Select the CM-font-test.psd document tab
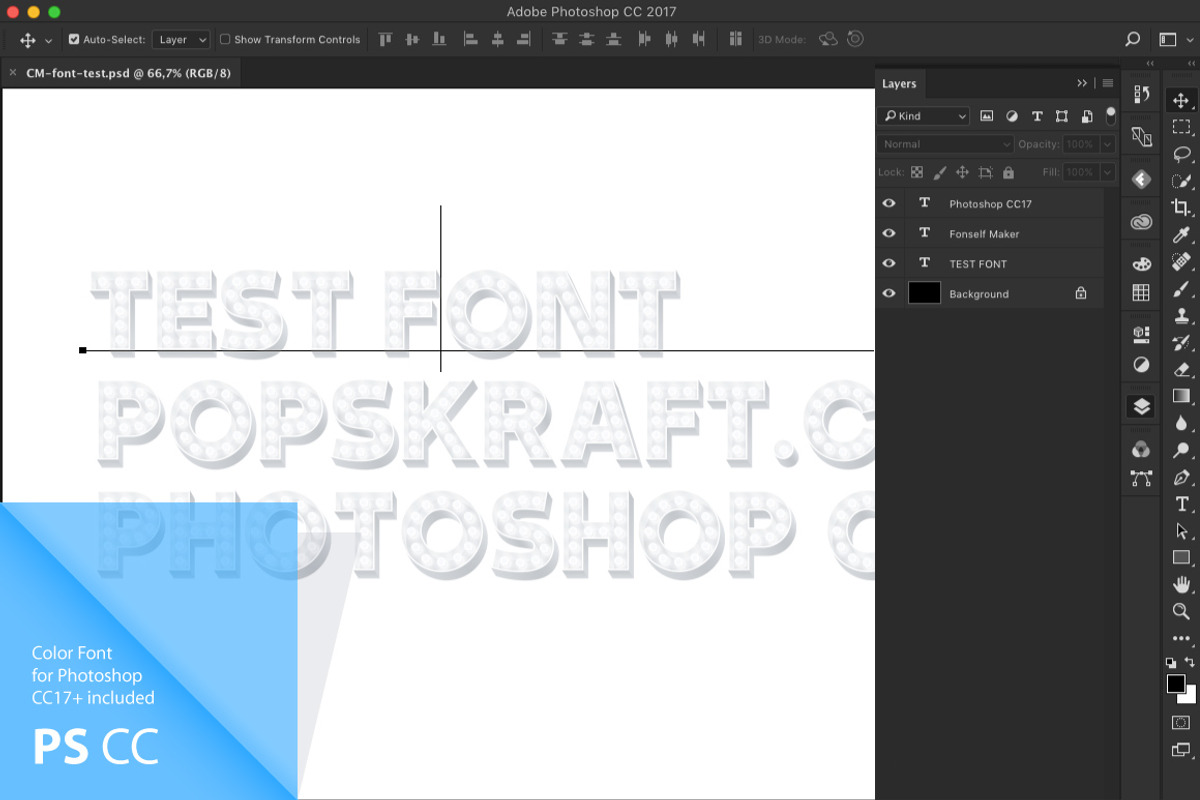This screenshot has width=1200, height=800. pyautogui.click(x=128, y=73)
